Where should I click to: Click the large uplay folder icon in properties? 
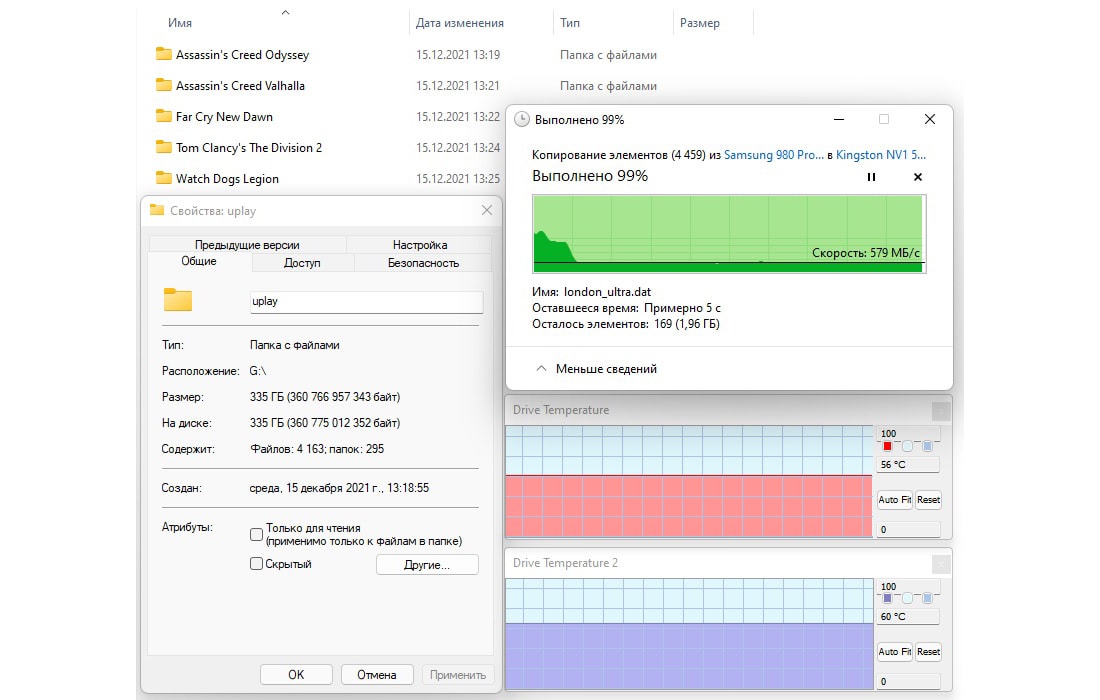click(x=178, y=300)
